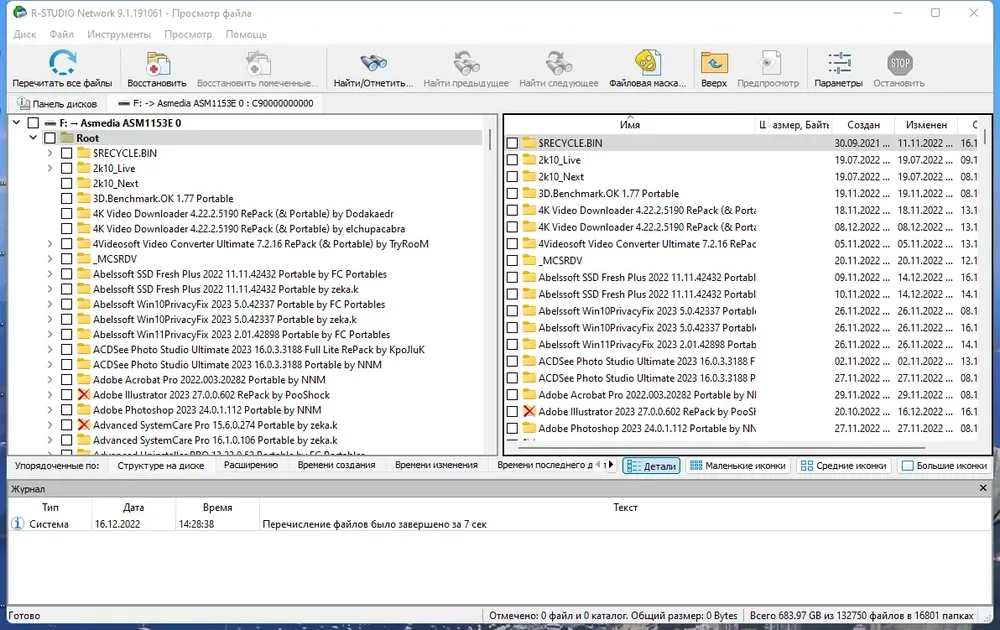Click the info icon in the Журнал row

17,524
